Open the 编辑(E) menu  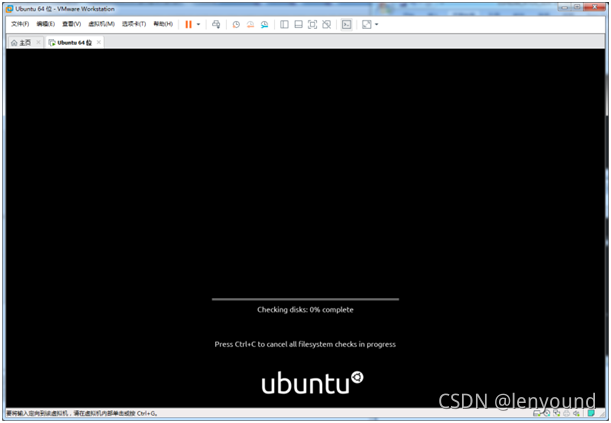(x=46, y=24)
